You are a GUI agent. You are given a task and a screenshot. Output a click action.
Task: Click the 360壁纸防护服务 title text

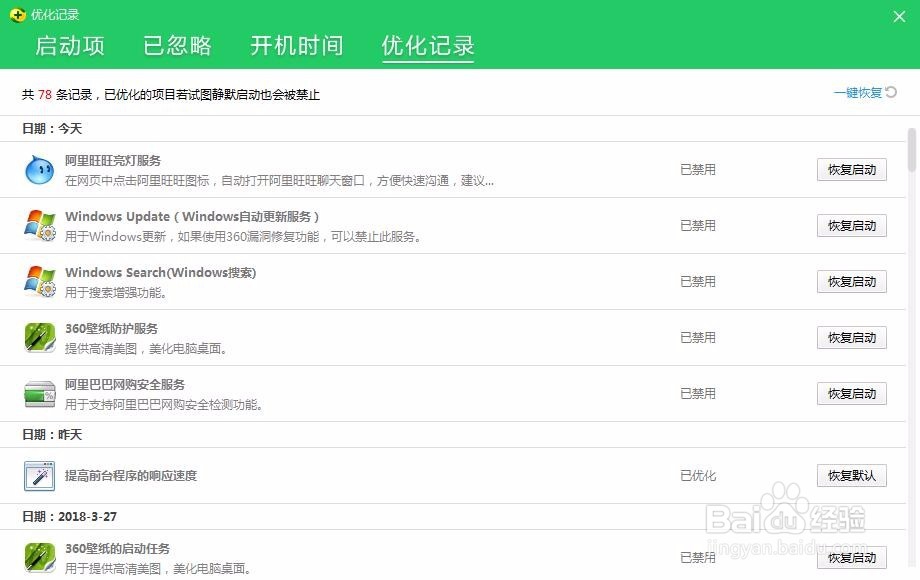tap(111, 328)
